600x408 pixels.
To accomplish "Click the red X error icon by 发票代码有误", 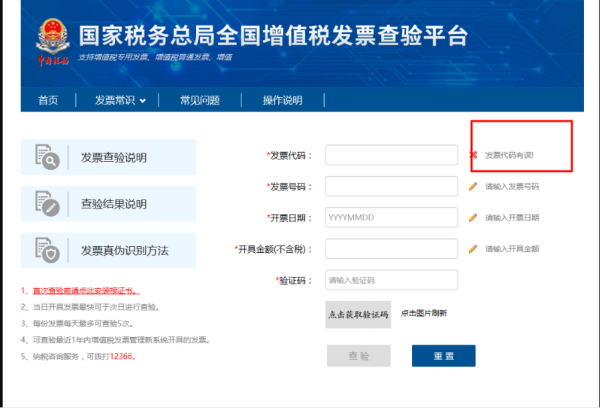I will pyautogui.click(x=473, y=155).
